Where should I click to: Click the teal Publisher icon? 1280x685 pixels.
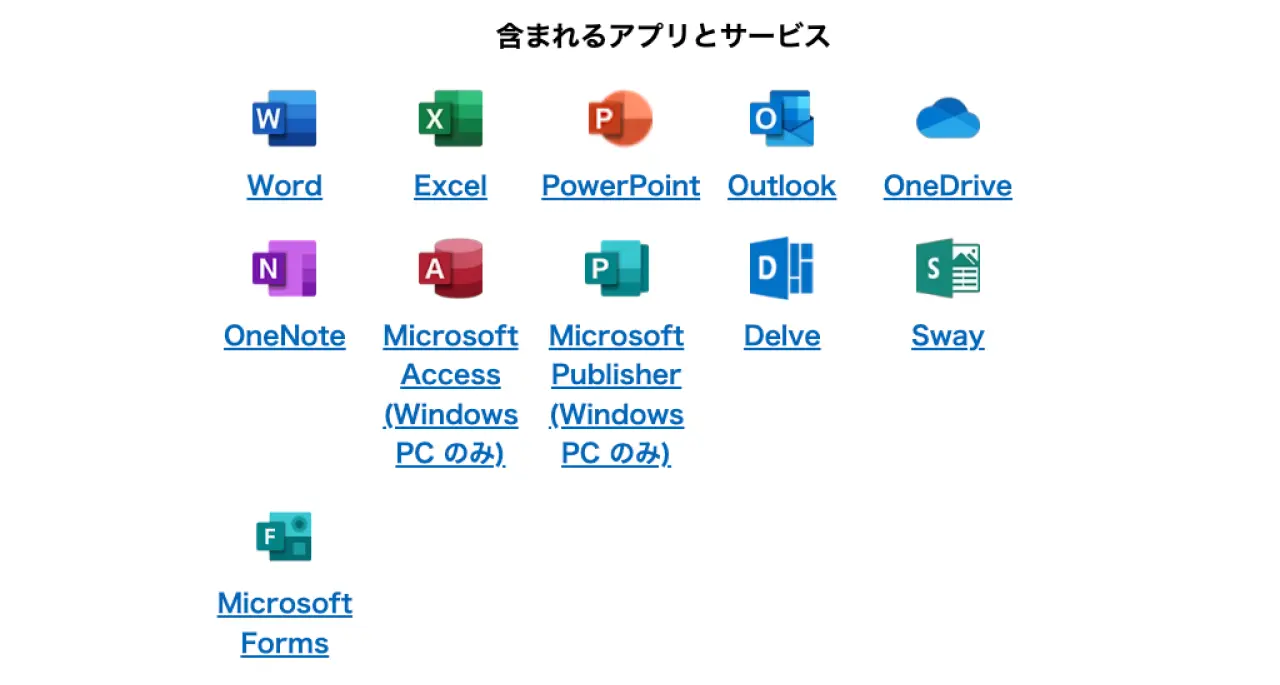click(x=616, y=268)
